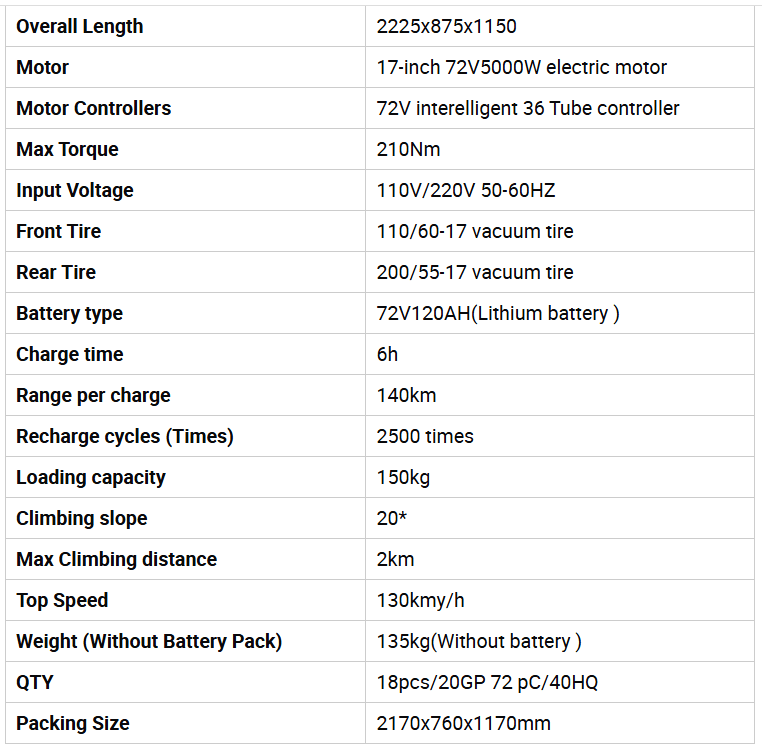Click the 130kmy/h top speed value
Viewport: 762px width, 748px height.
pos(420,601)
